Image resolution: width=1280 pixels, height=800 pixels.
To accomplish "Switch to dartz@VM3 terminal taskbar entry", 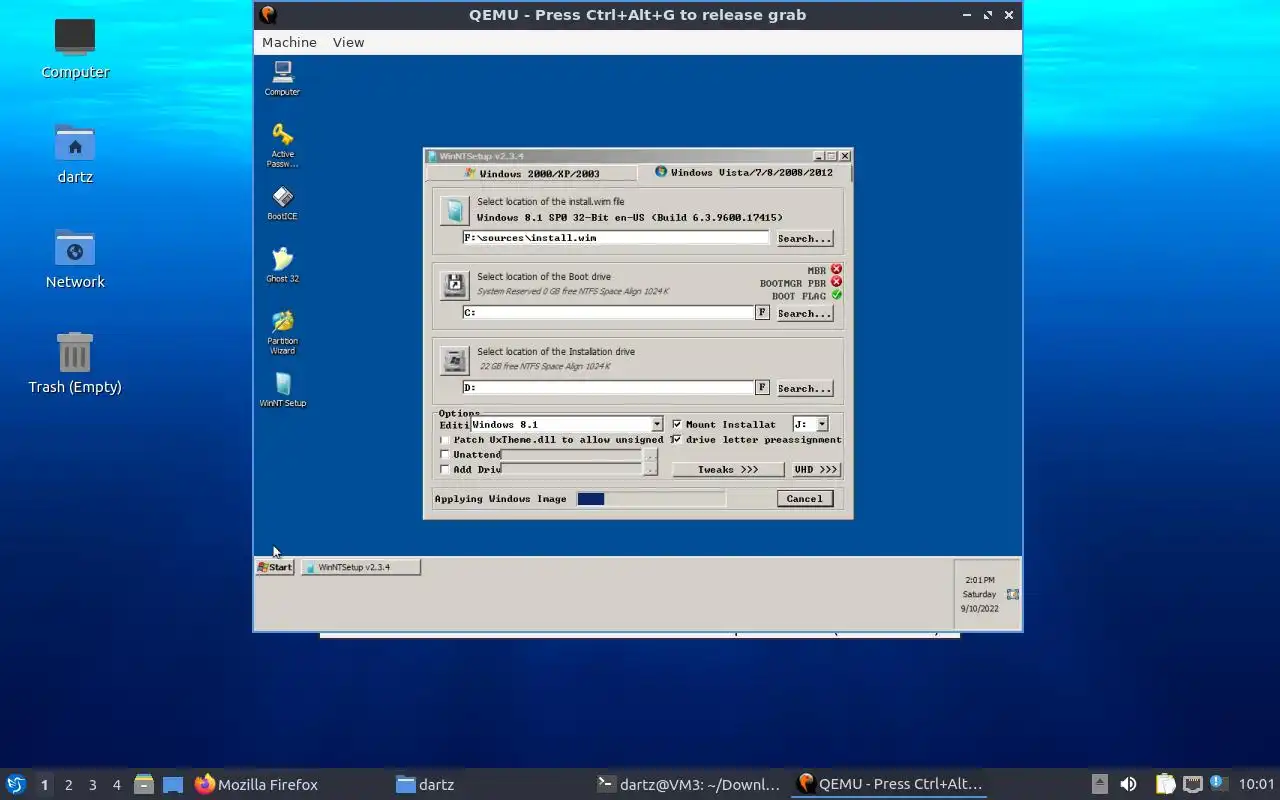I will pos(688,784).
